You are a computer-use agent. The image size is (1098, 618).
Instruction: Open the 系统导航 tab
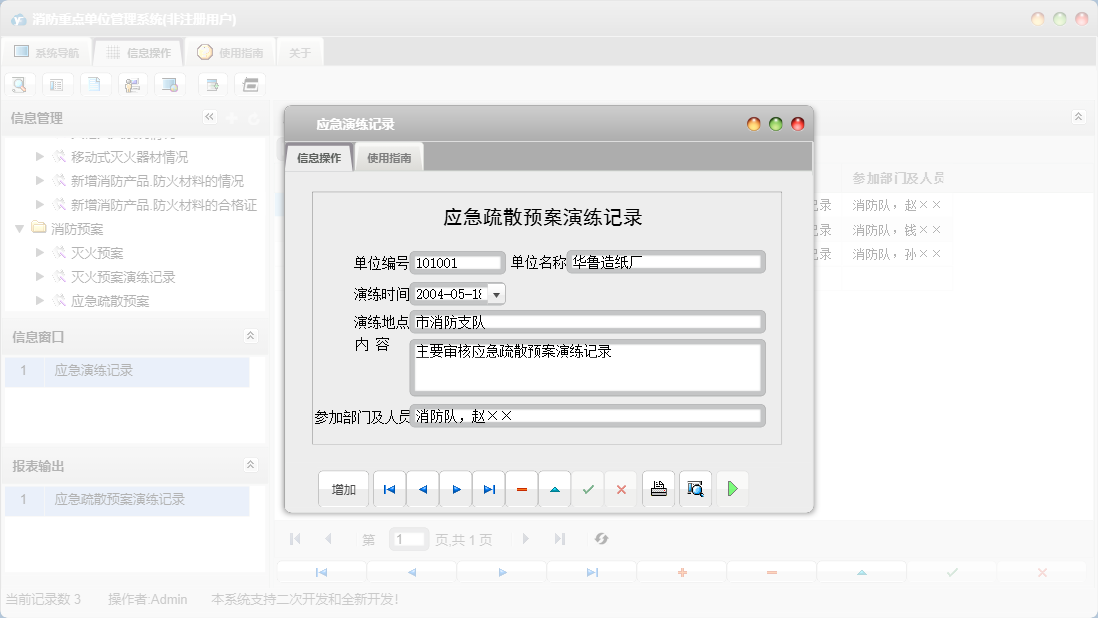(x=46, y=53)
